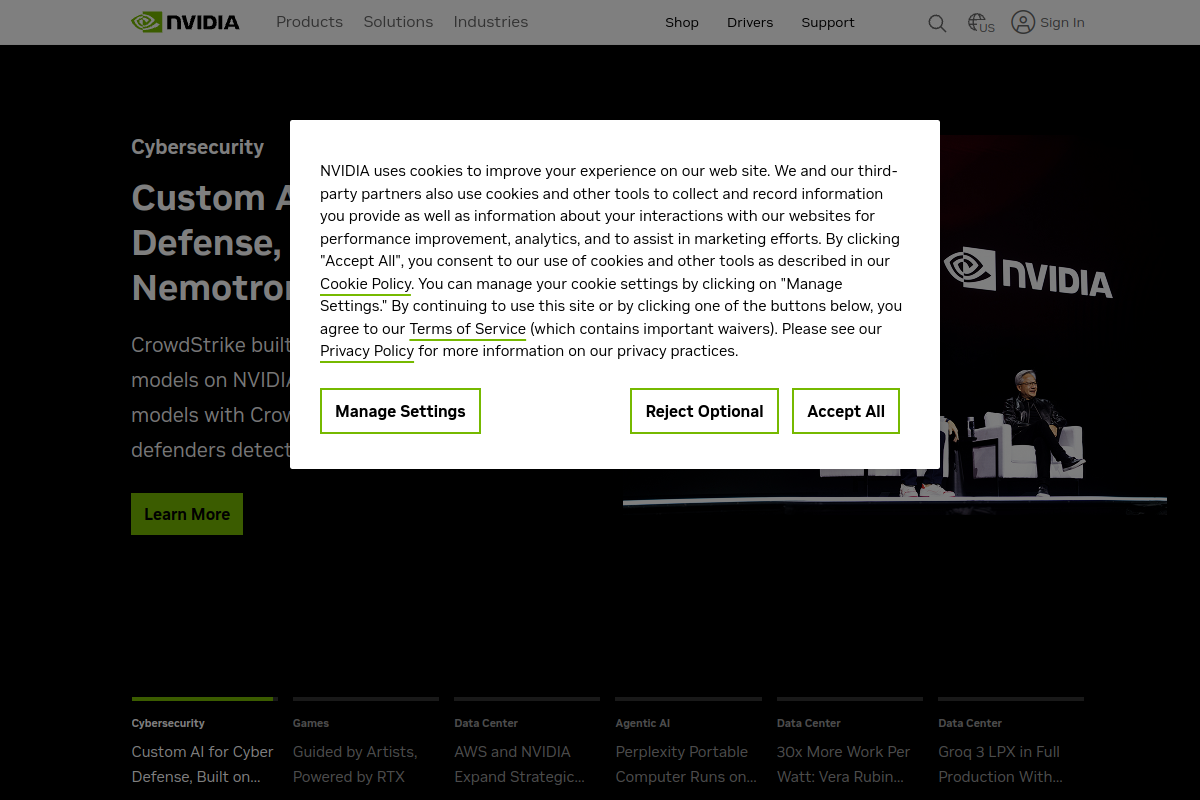Open the US region globe selector

[981, 23]
